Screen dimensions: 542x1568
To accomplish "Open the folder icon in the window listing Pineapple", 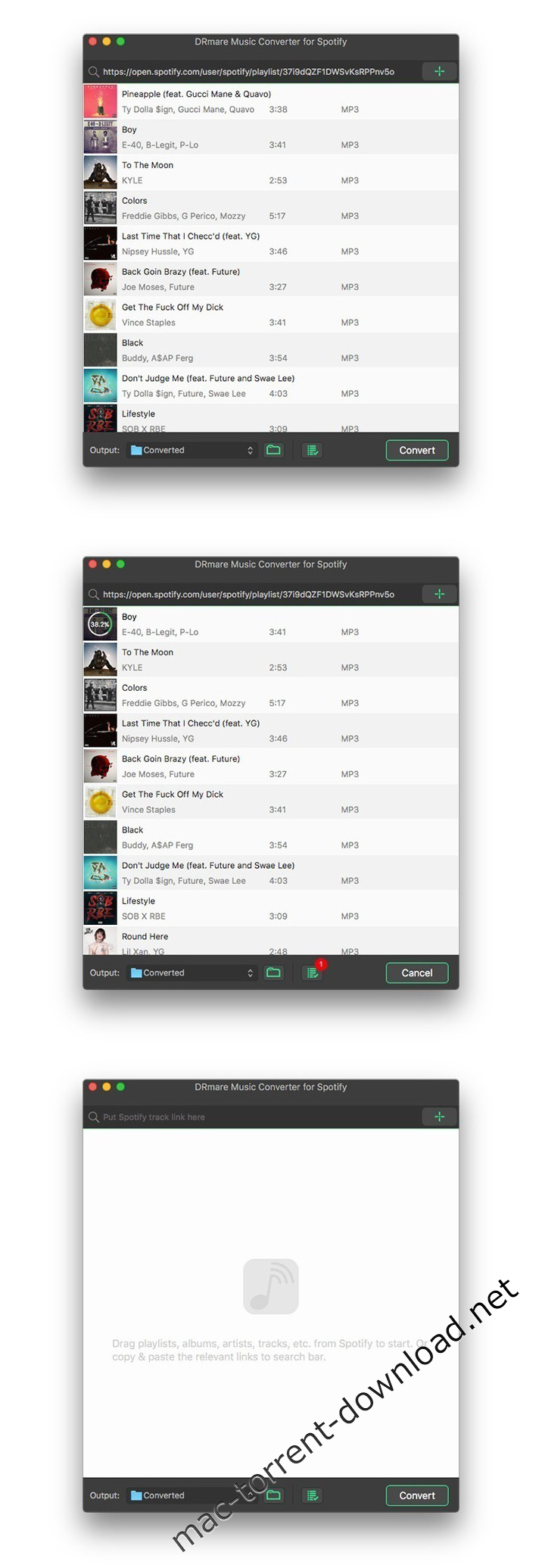I will (274, 450).
